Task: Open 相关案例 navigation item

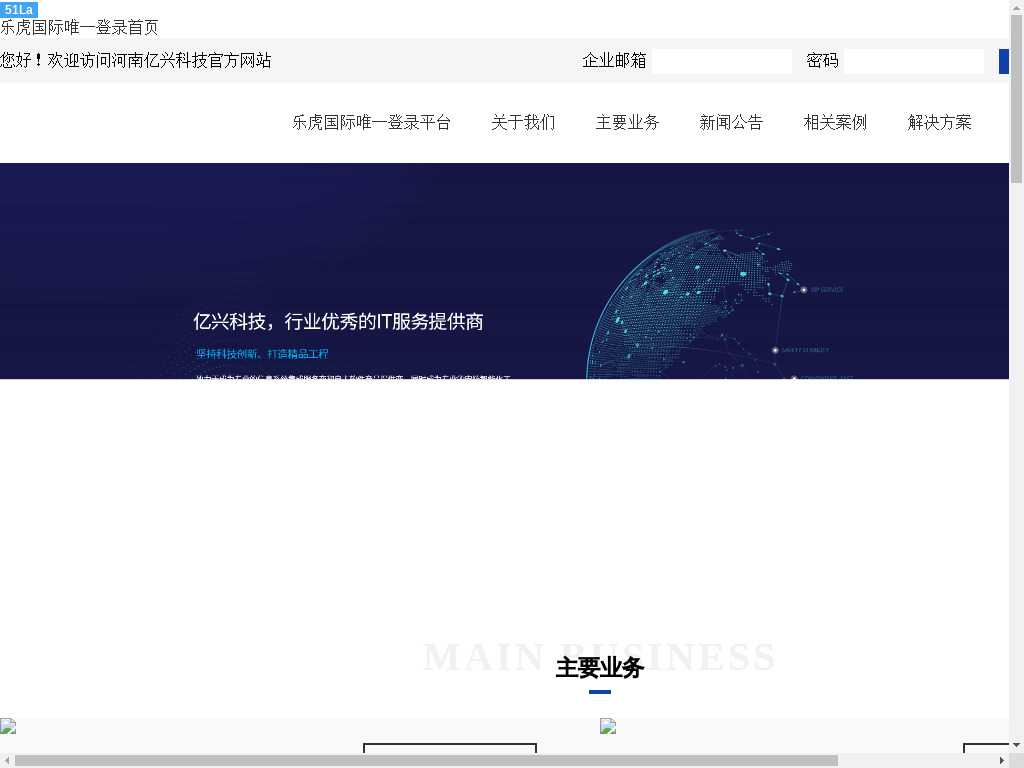Action: (835, 122)
